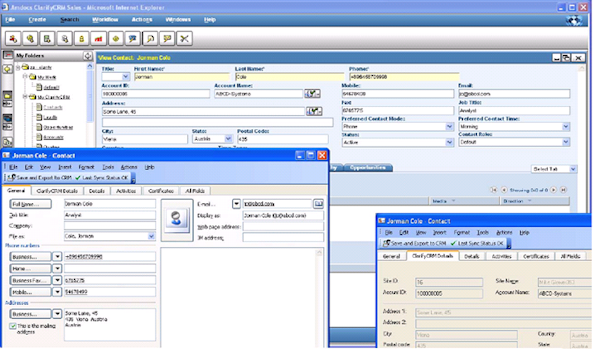
Task: Select the Leads item in My Folders tree
Action: click(50, 117)
